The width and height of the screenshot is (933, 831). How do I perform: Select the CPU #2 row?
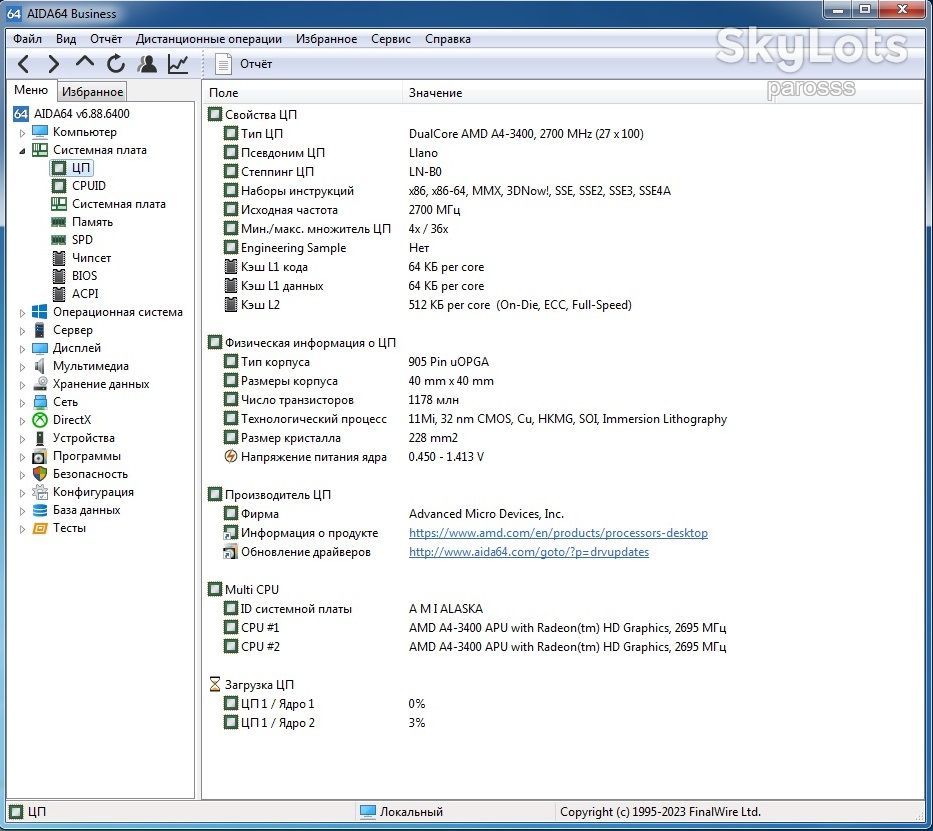click(x=562, y=647)
